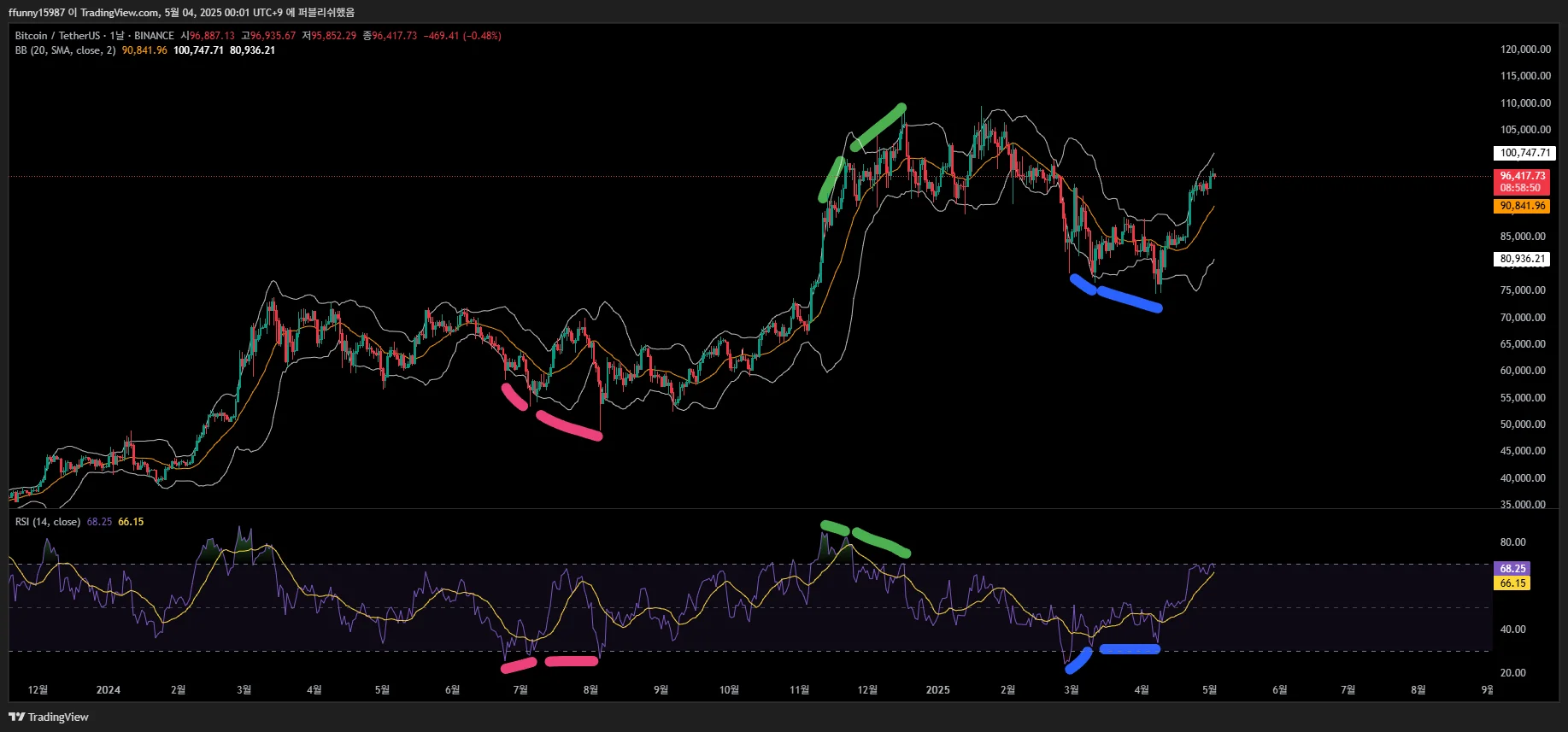Click the −469.41 (−0.48%) change value

click(x=462, y=36)
